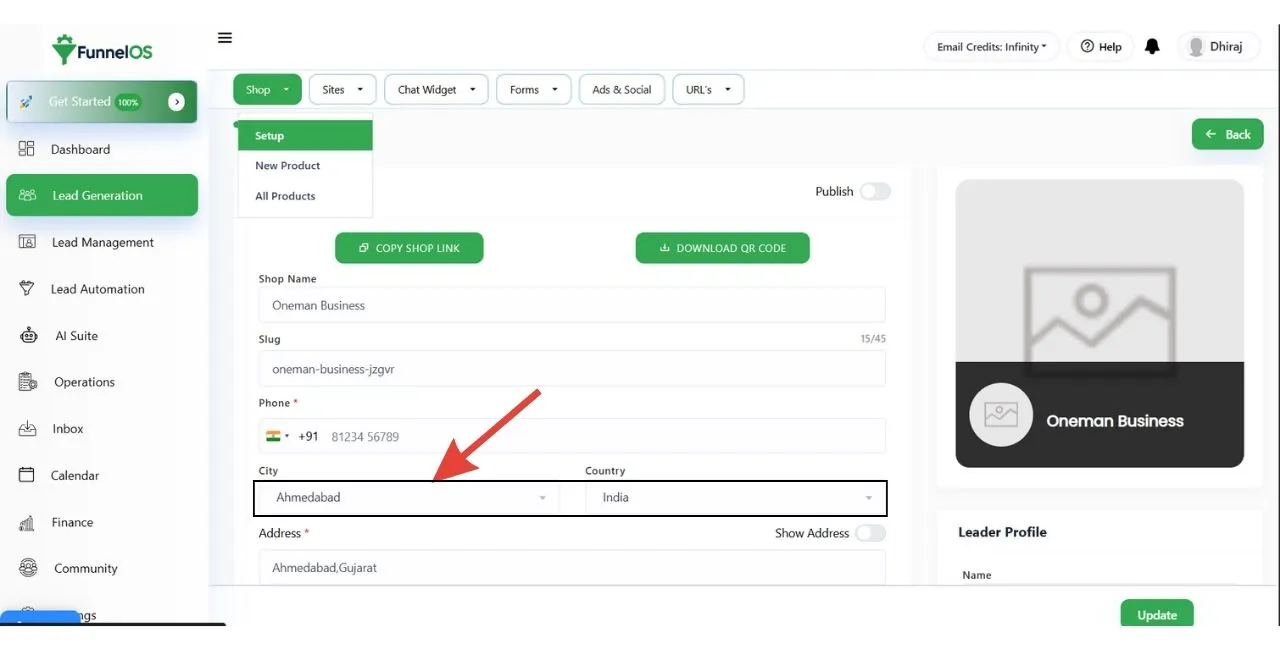Click the Inbox tray icon
This screenshot has height=650, width=1280.
click(x=28, y=429)
